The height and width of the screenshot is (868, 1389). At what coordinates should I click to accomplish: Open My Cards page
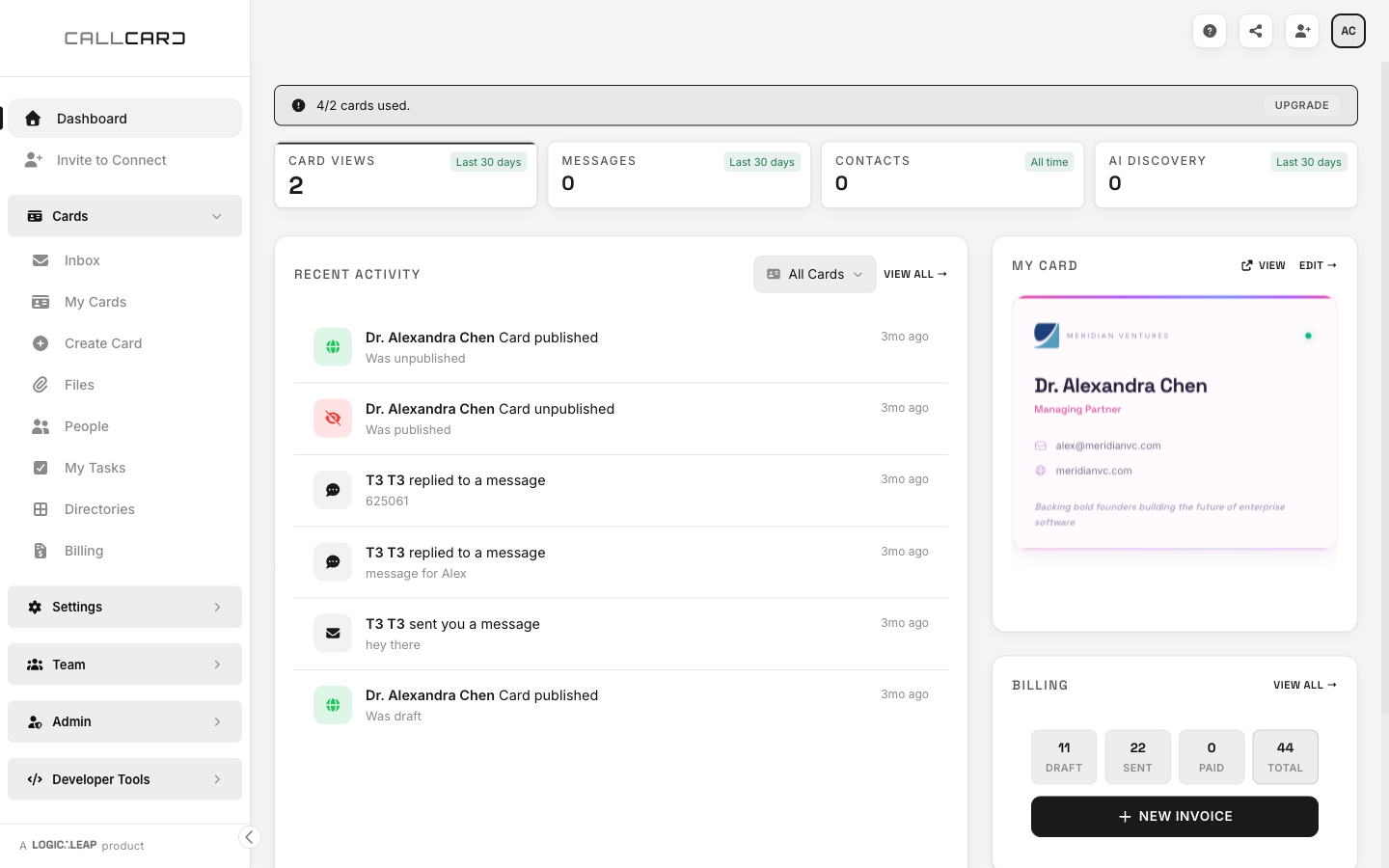click(x=124, y=302)
